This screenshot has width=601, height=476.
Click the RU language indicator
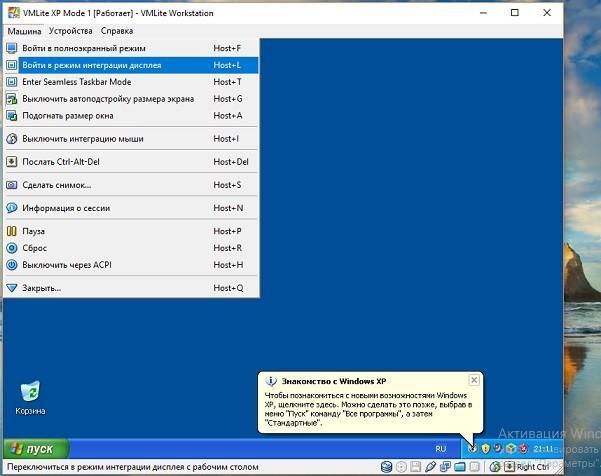coord(441,448)
